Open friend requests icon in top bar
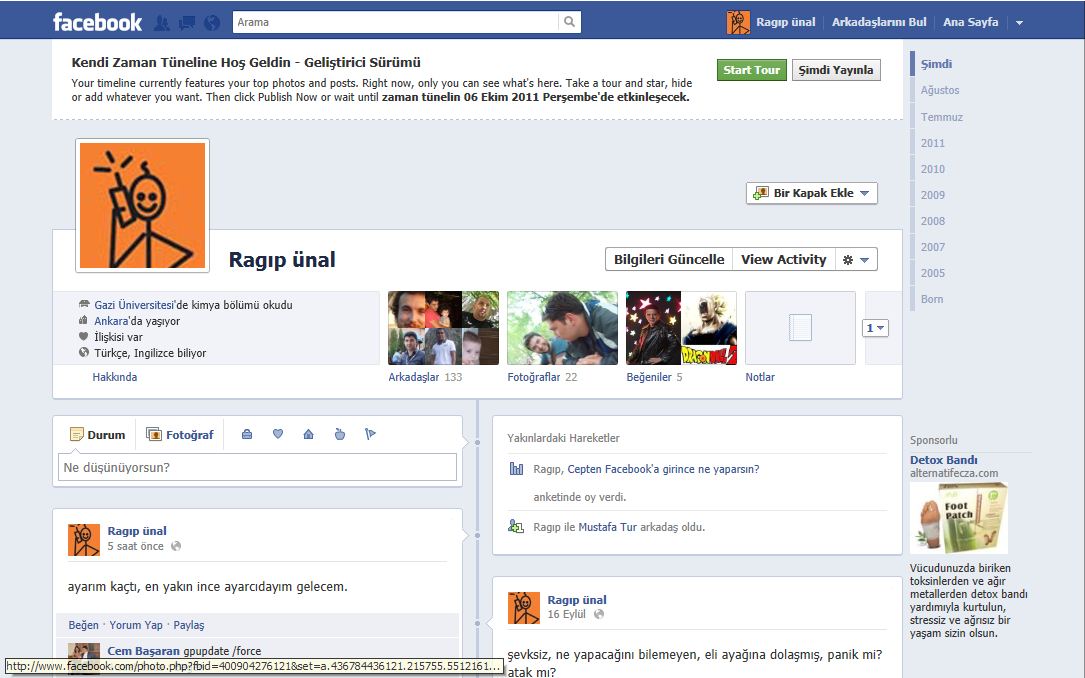1085x678 pixels. 161,23
